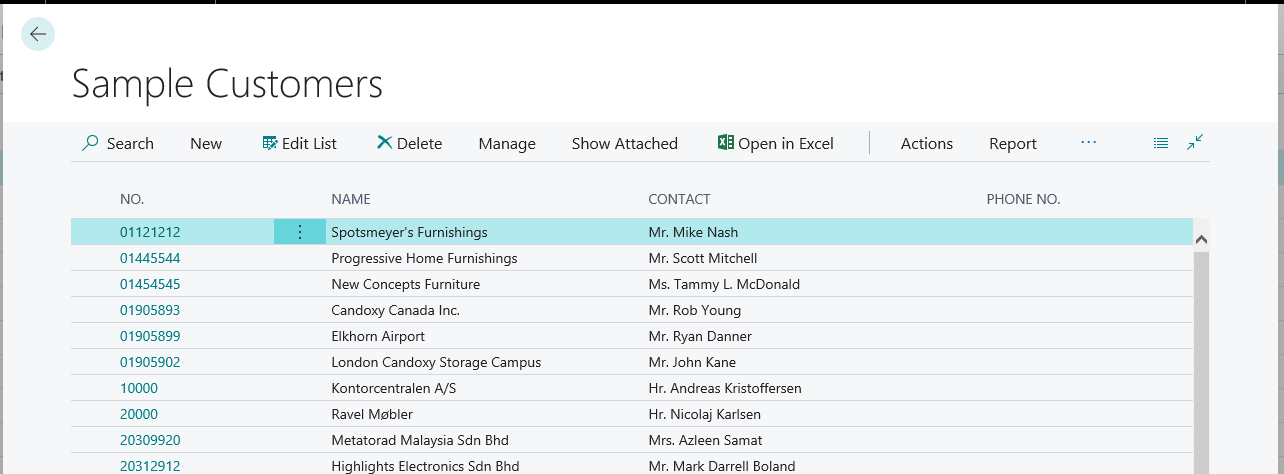Show more options ellipsis in toolbar
This screenshot has height=474, width=1284.
pos(1089,143)
